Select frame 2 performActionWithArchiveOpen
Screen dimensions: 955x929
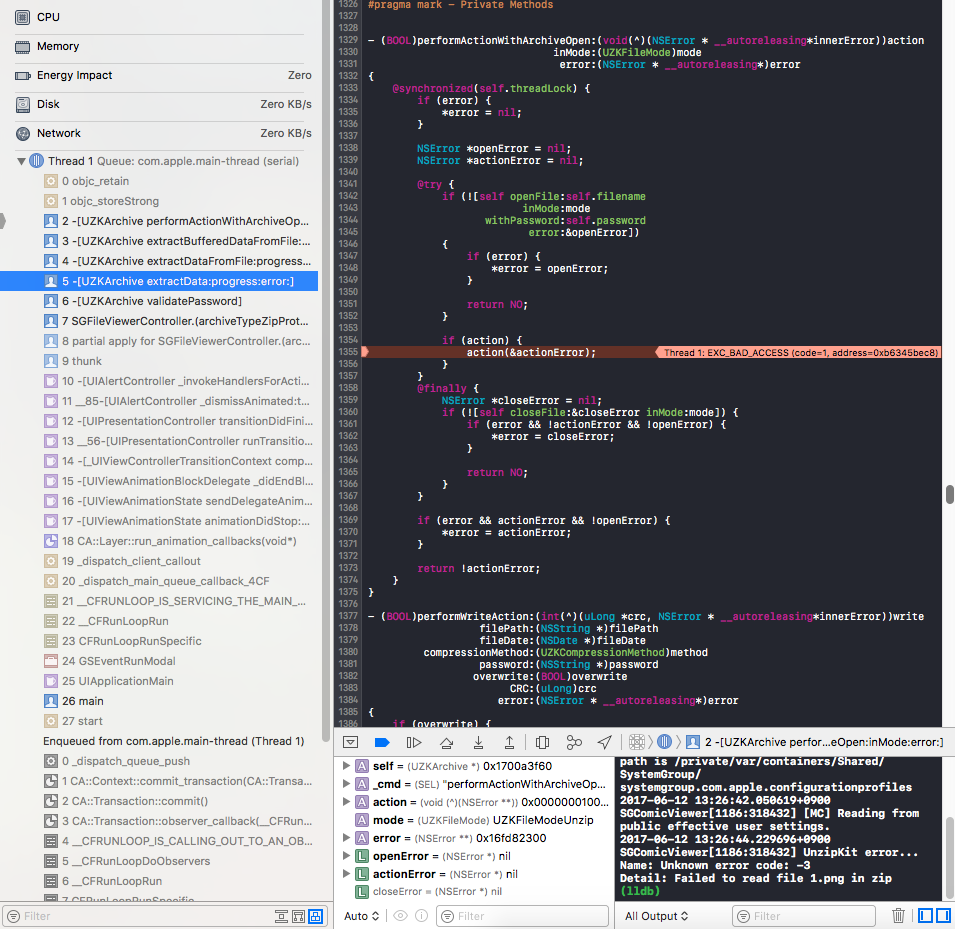click(x=159, y=221)
